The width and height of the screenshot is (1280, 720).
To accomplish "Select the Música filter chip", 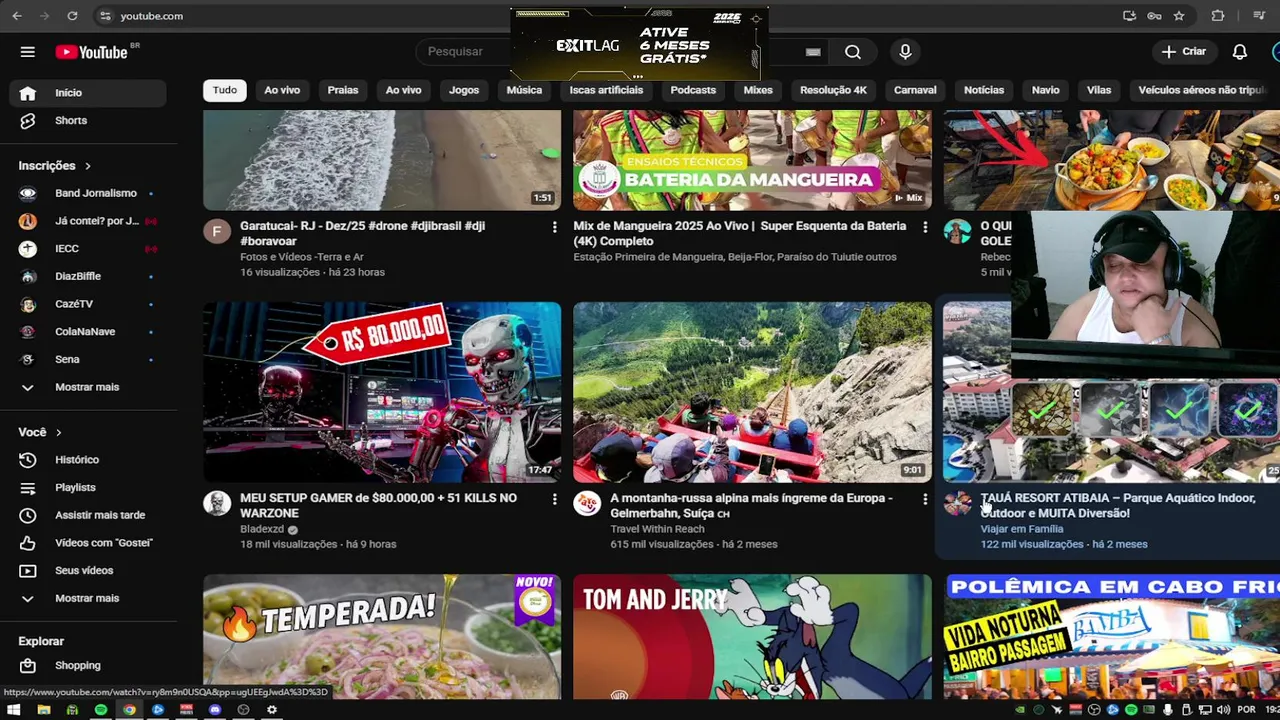I will coord(524,90).
